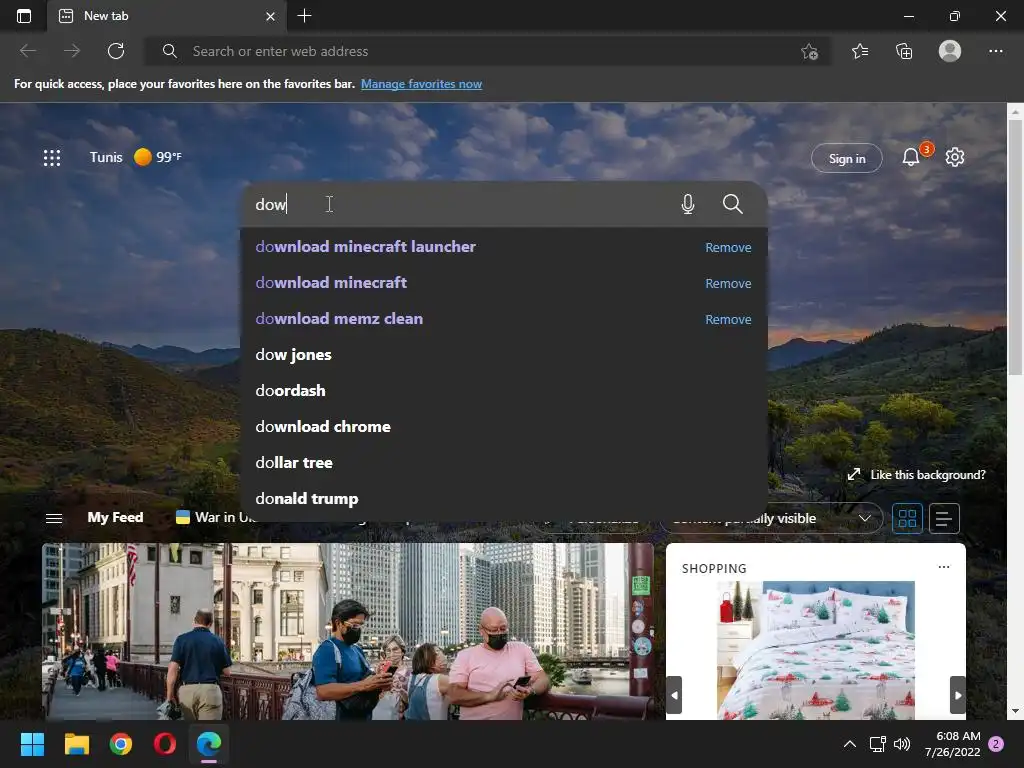
Task: Remove the 'download minecraft' entry without launcher
Action: pos(728,283)
